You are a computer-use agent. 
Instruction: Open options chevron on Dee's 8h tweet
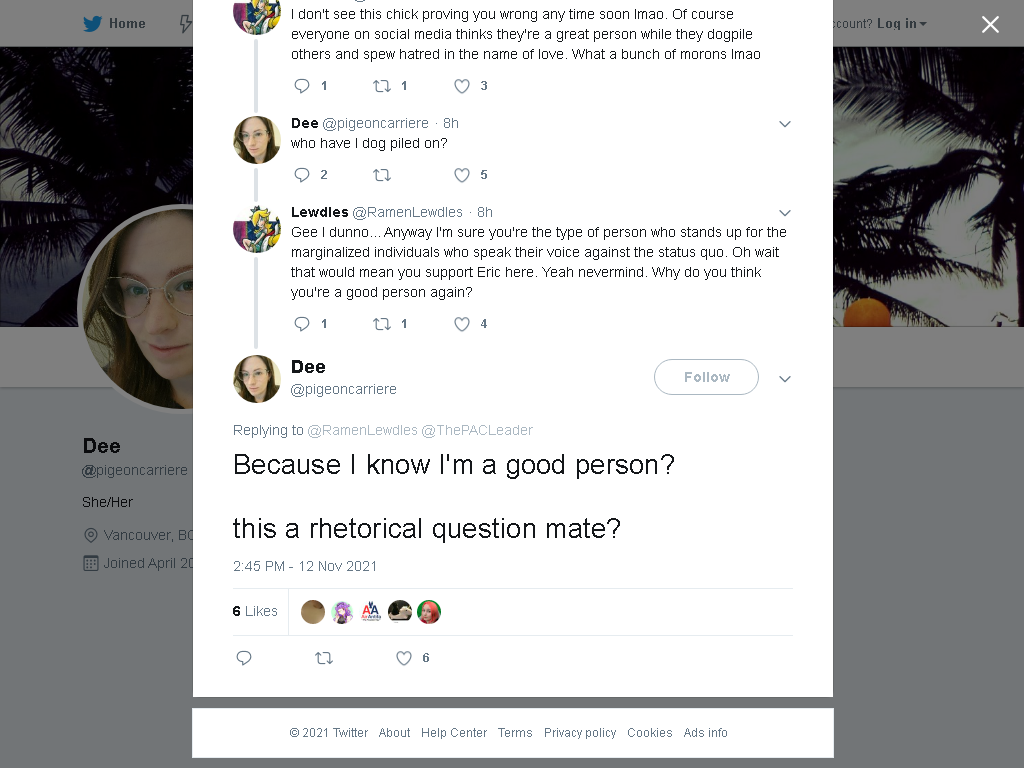pyautogui.click(x=785, y=124)
